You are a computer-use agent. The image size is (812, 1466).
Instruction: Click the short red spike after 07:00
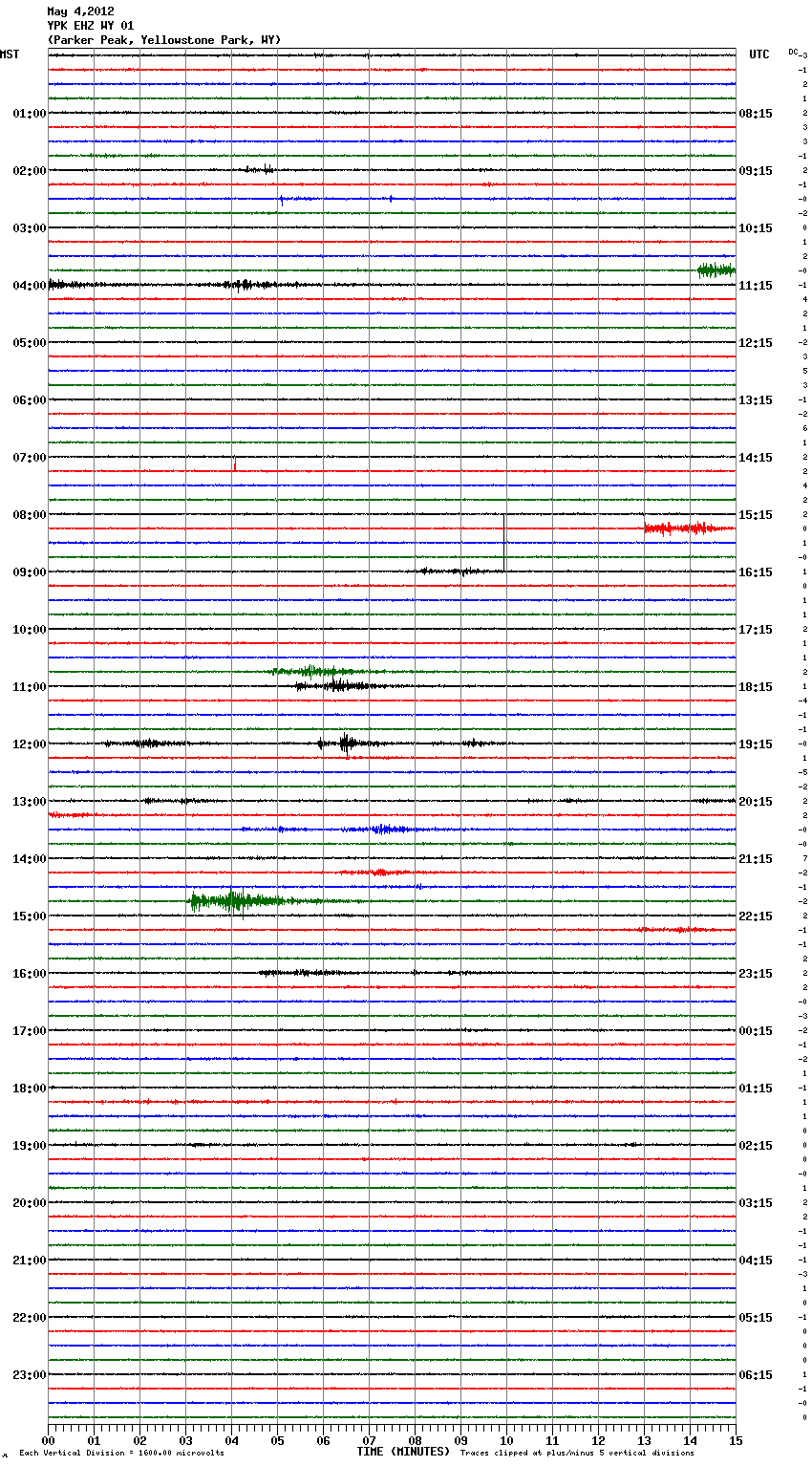(235, 464)
